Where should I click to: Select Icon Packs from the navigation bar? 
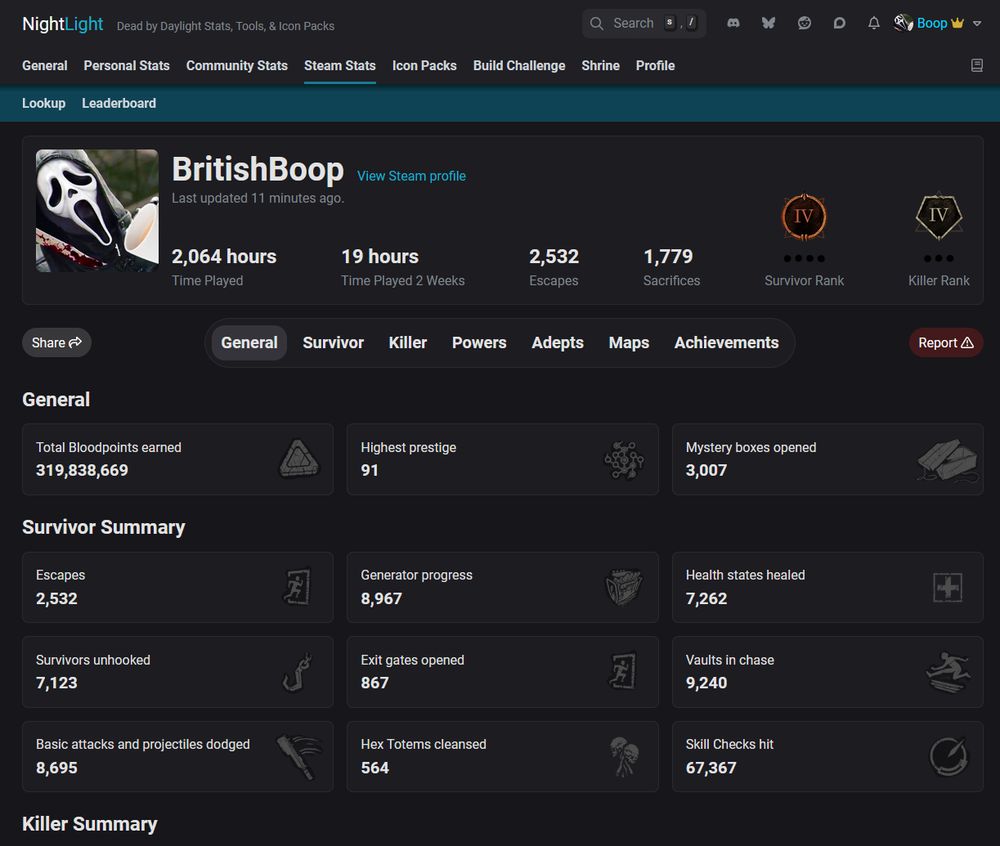click(424, 66)
